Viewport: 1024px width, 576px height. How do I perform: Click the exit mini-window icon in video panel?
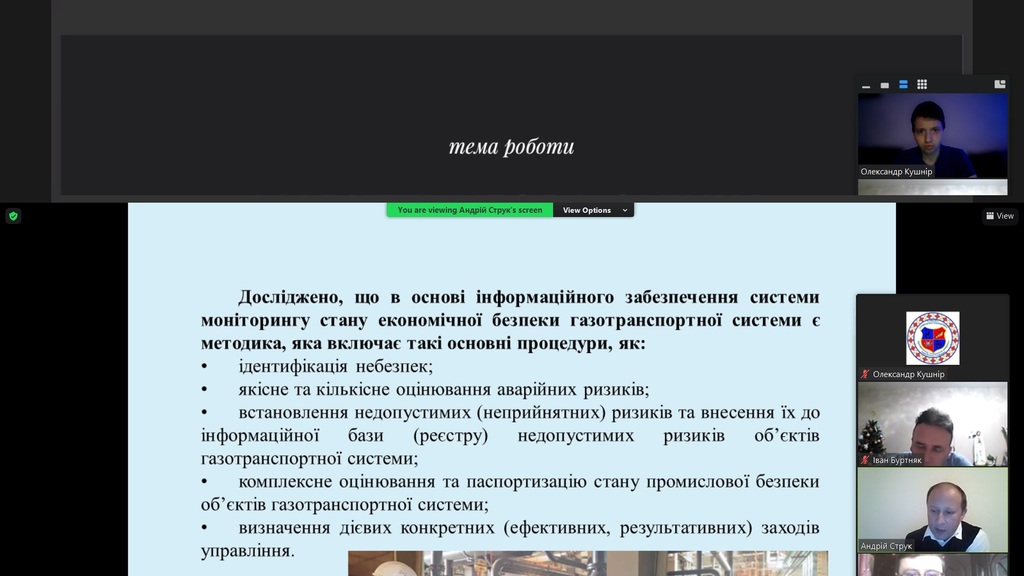pyautogui.click(x=999, y=85)
